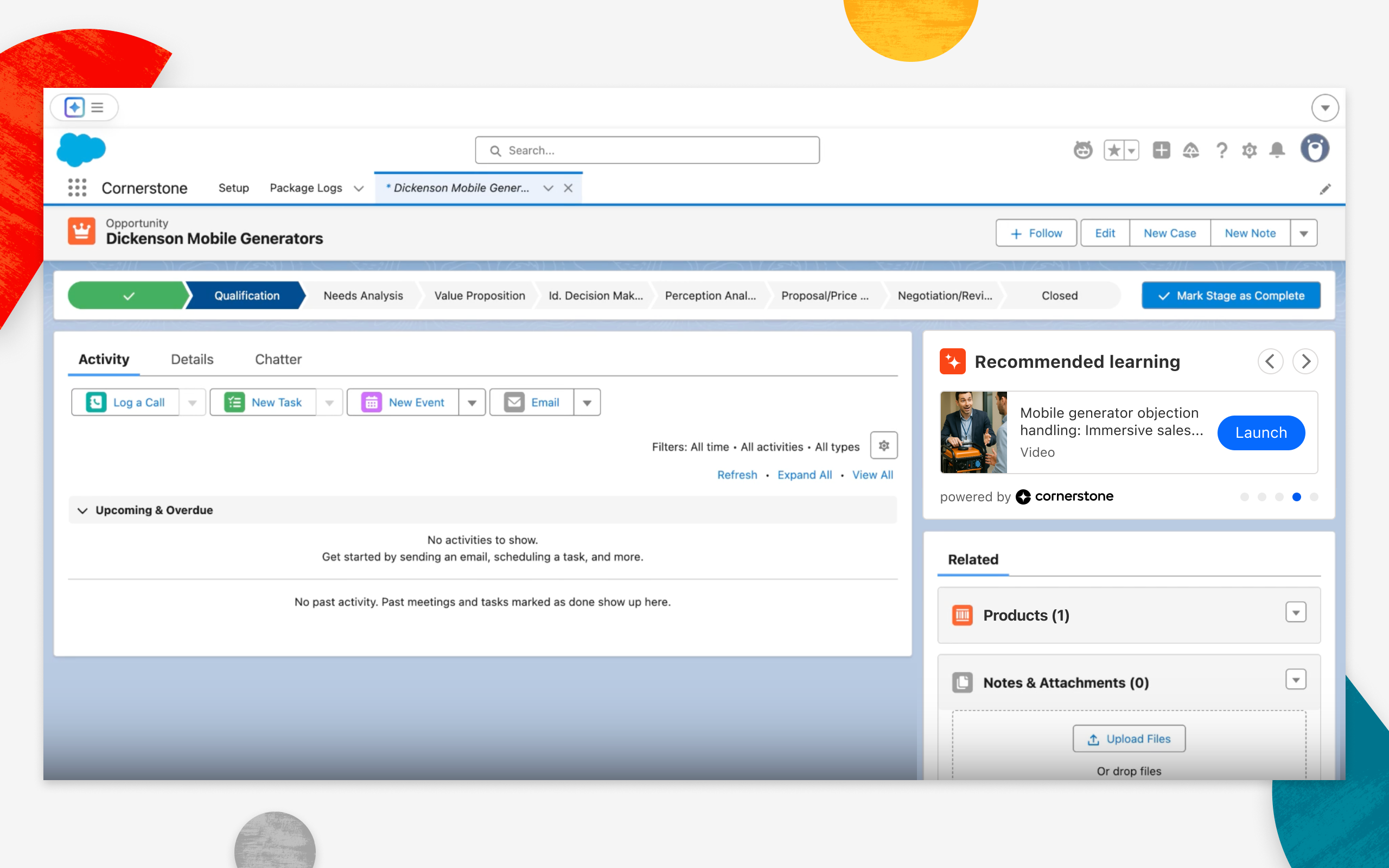Open the Chatter tab
1389x868 pixels.
pos(278,359)
